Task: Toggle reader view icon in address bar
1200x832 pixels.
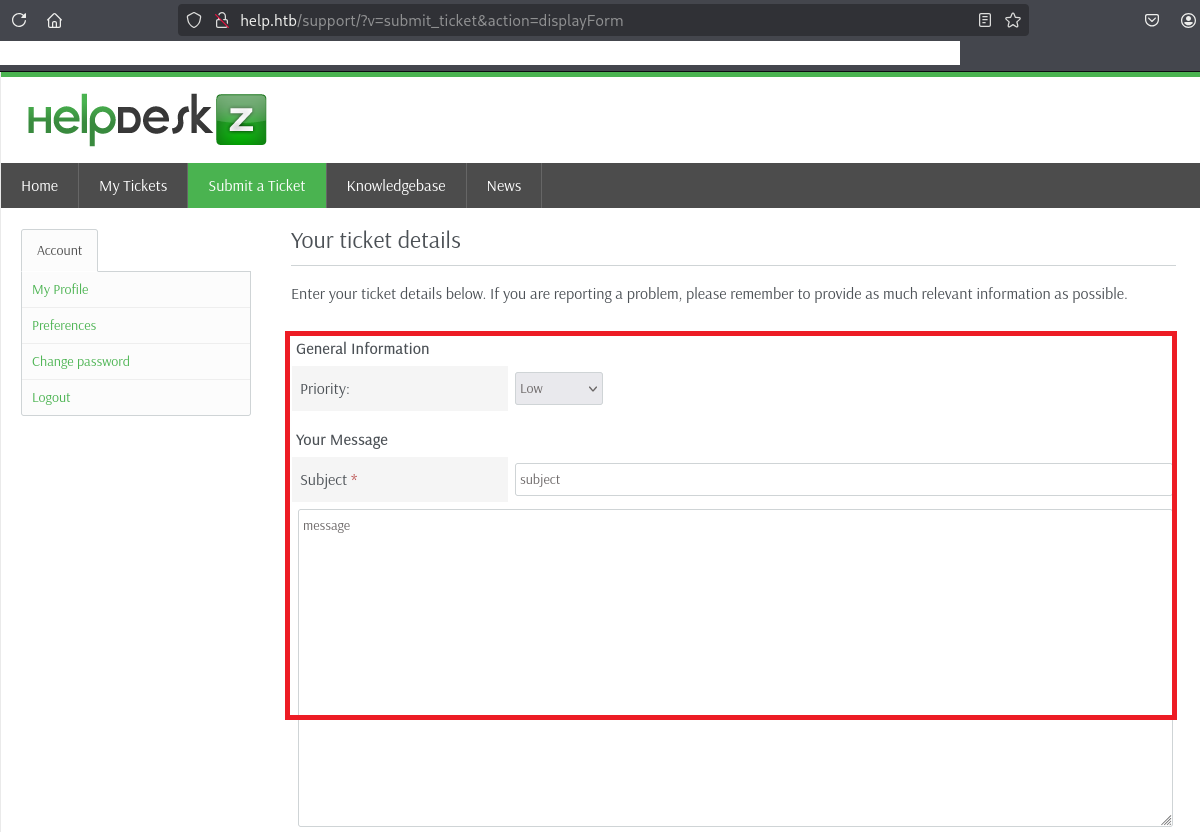Action: click(x=985, y=20)
